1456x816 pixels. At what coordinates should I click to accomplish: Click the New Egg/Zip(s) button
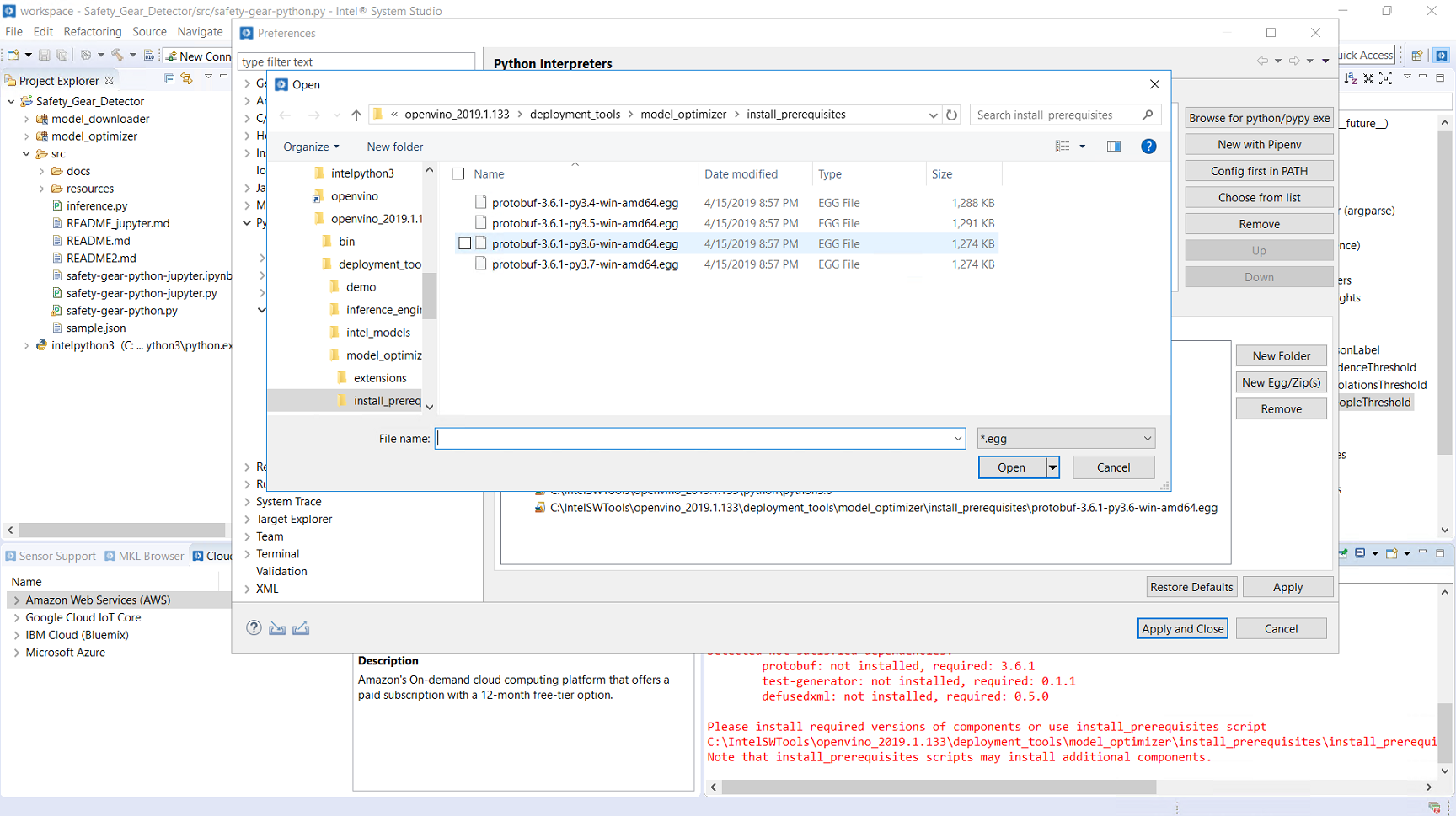coord(1281,382)
